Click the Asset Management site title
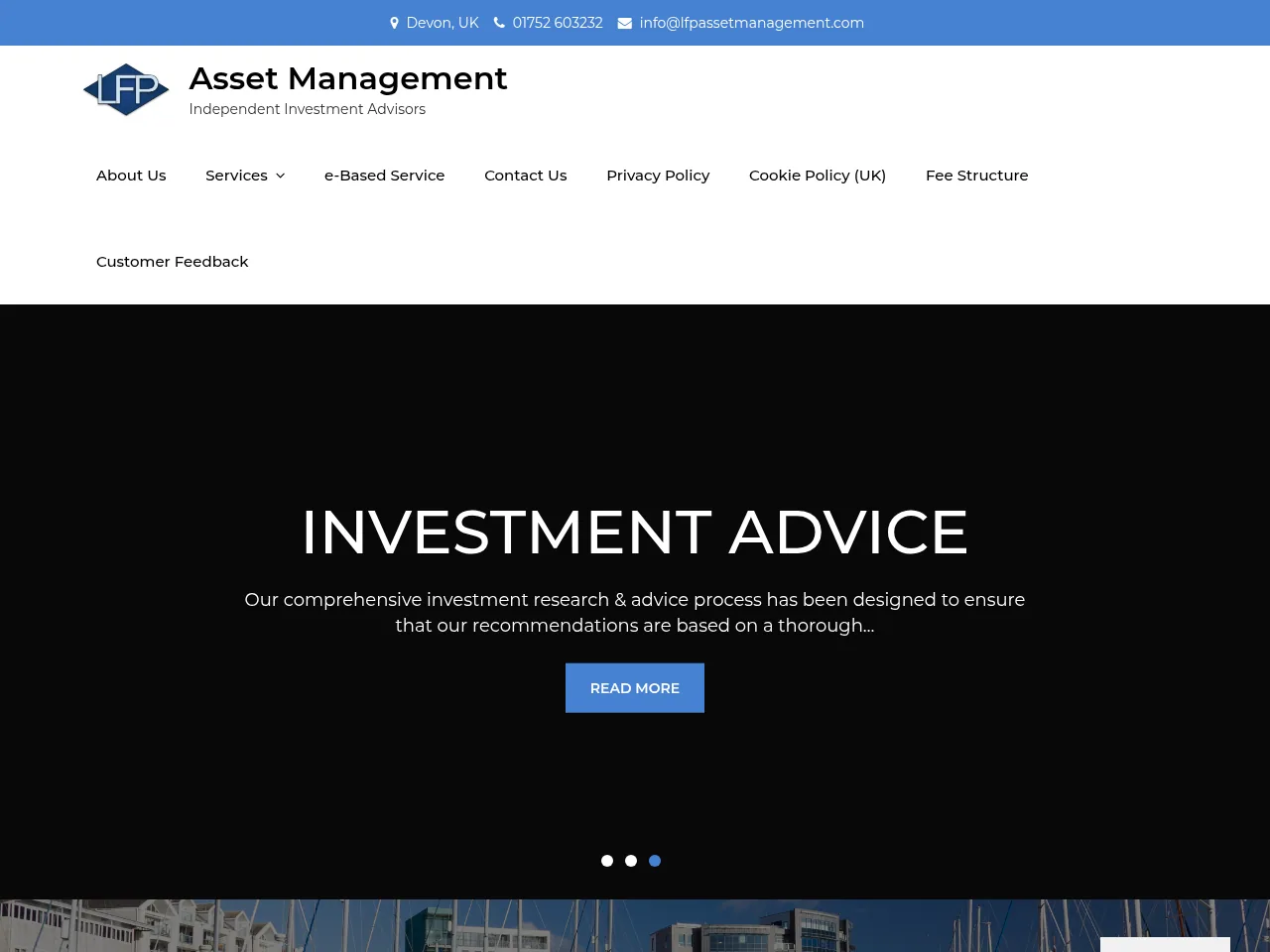Viewport: 1270px width, 952px height. click(x=348, y=78)
